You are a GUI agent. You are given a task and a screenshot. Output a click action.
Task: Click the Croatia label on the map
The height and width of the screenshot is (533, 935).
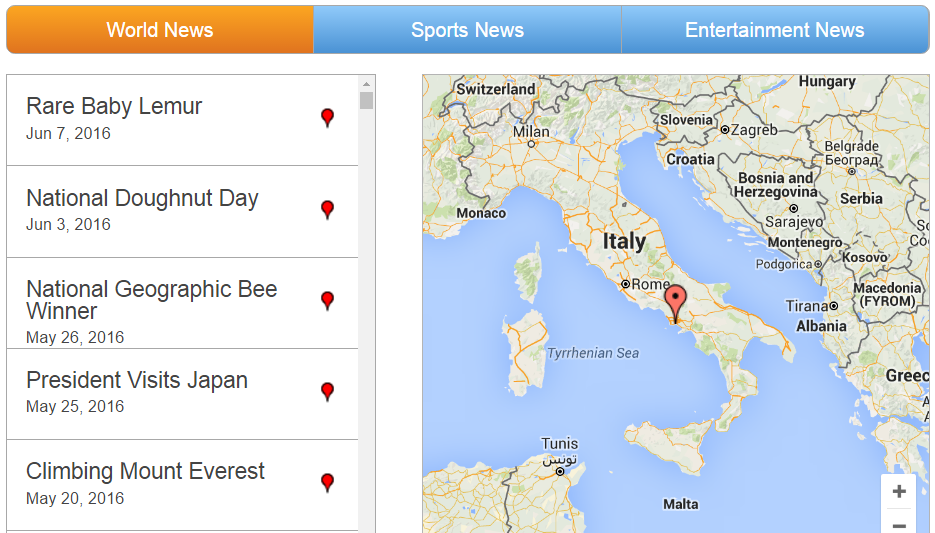pyautogui.click(x=690, y=159)
